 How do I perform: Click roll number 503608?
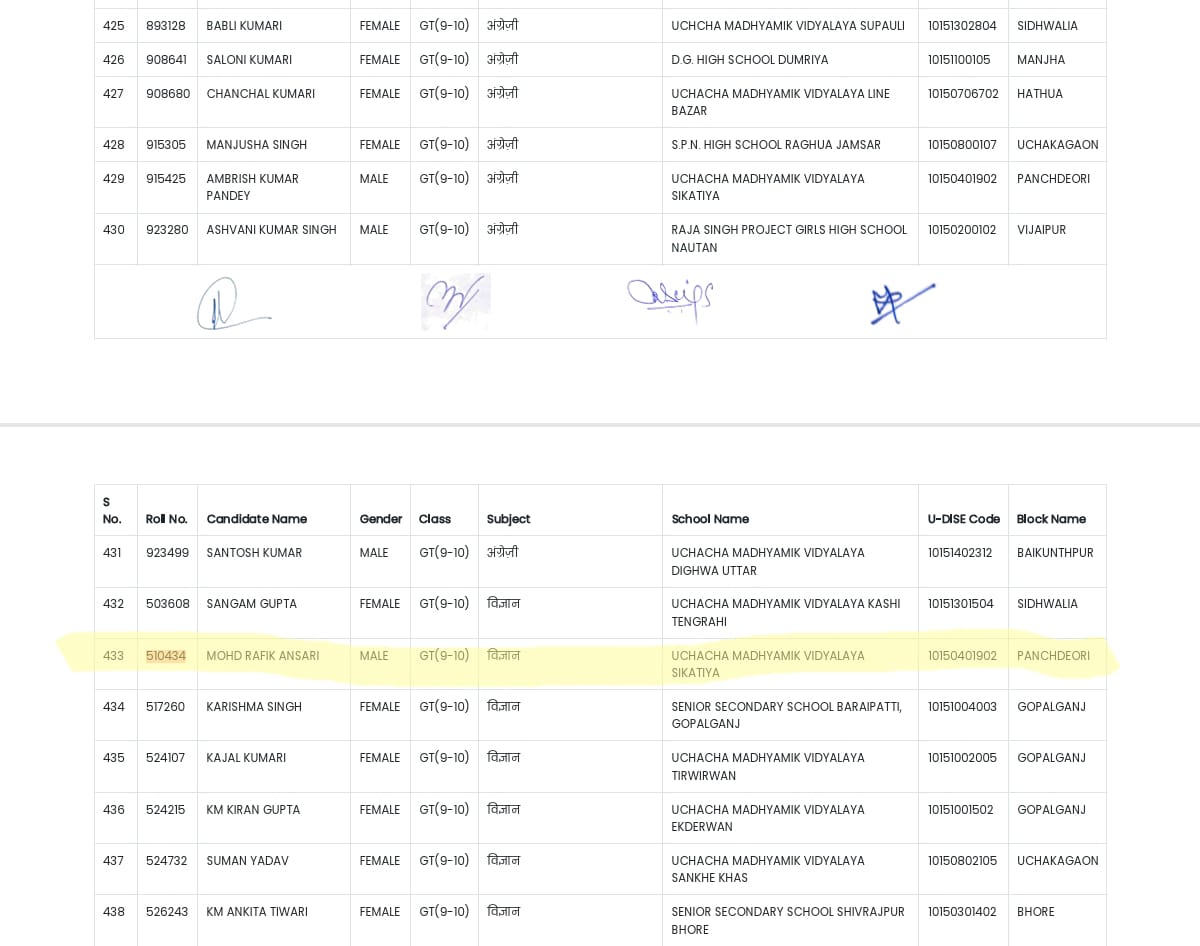point(168,604)
